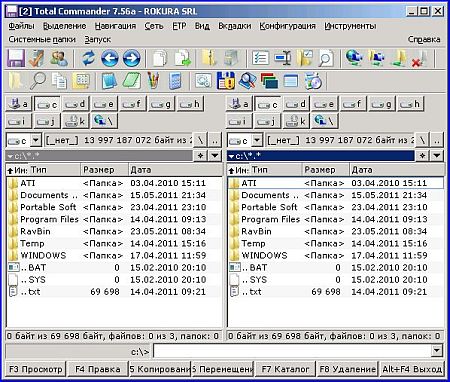The width and height of the screenshot is (450, 382).
Task: Go to root with left panel backslash button
Action: (x=201, y=140)
